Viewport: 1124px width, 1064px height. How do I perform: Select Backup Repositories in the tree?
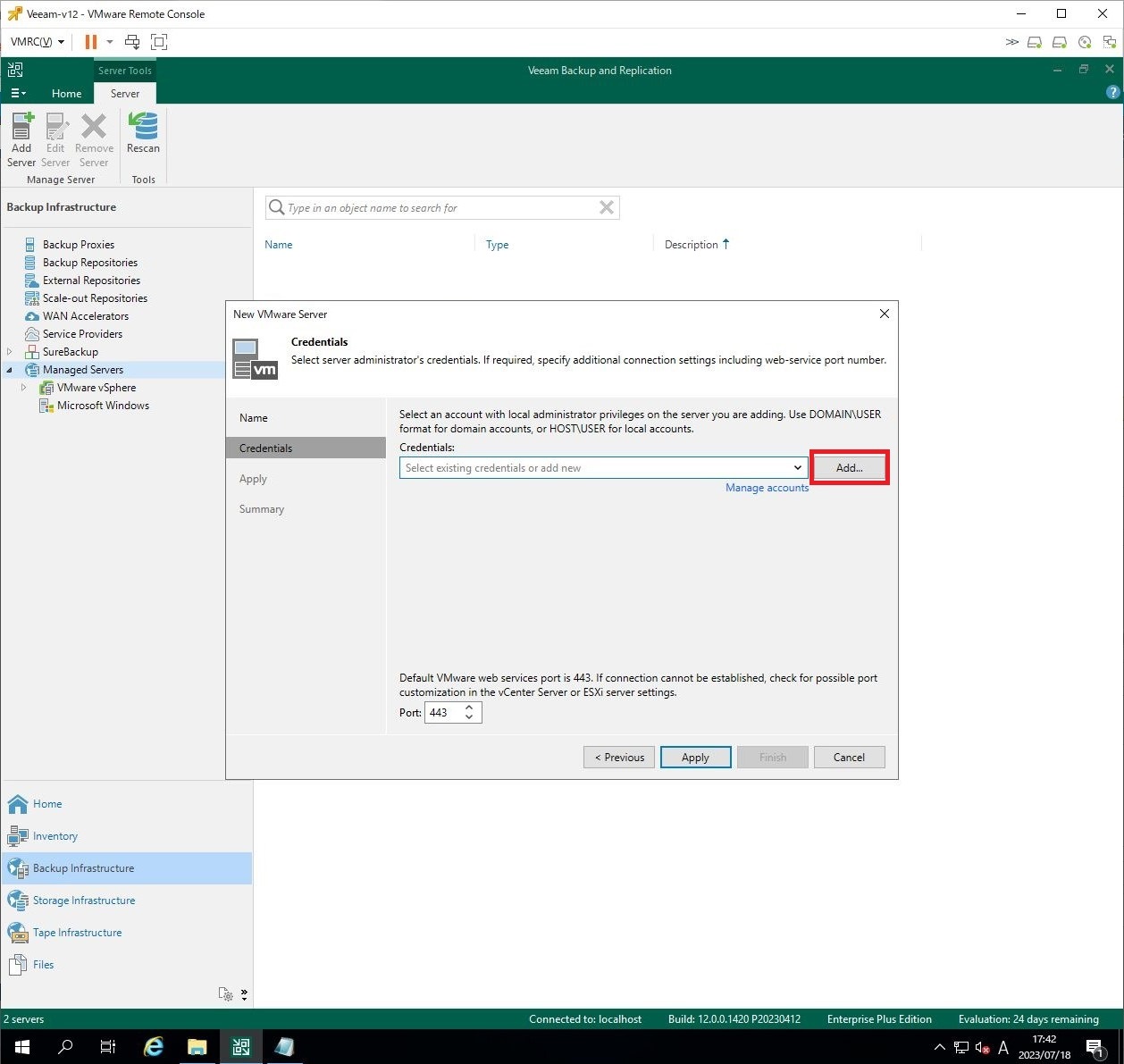[x=90, y=263]
